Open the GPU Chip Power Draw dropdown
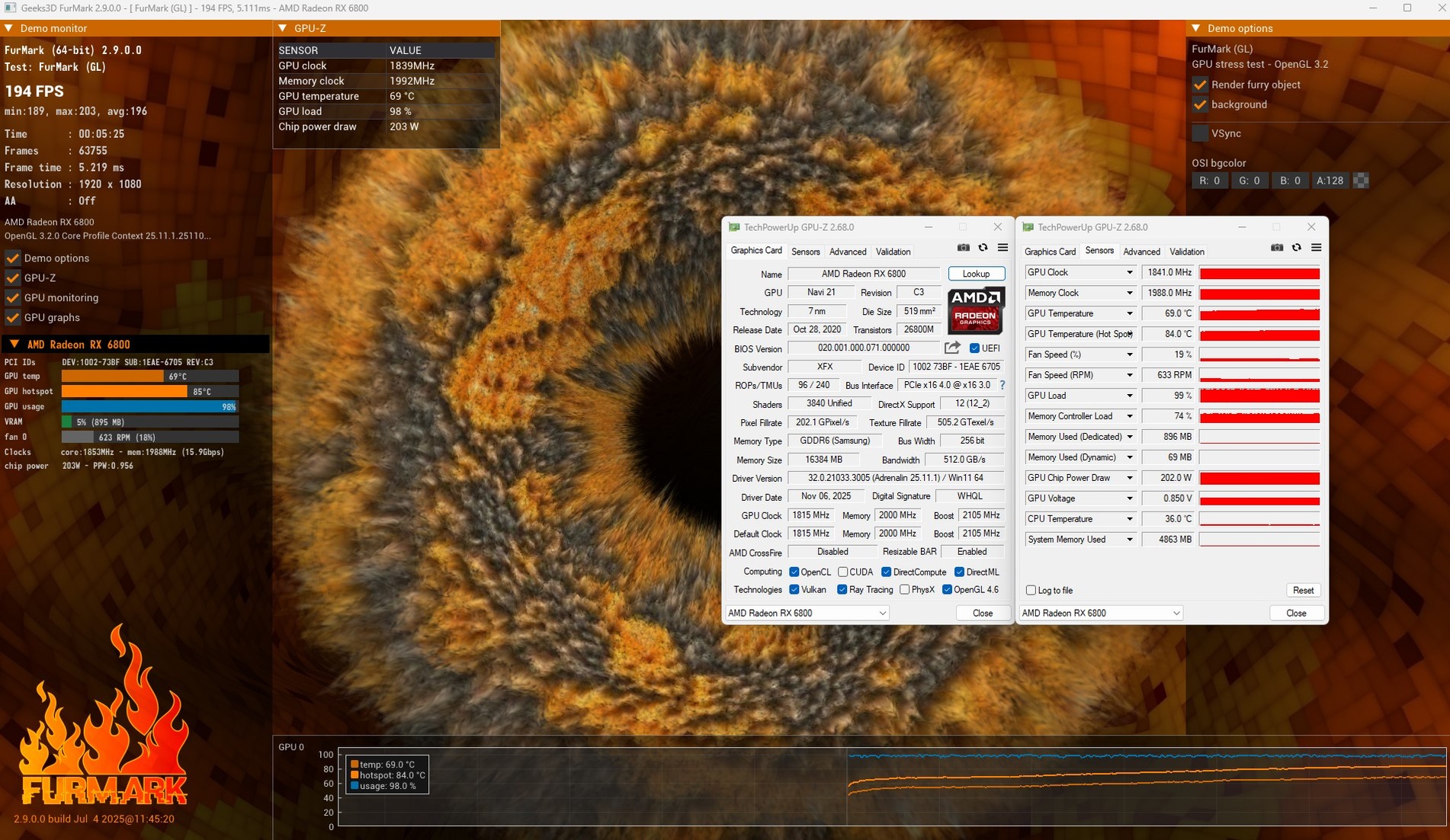This screenshot has width=1450, height=840. [1129, 478]
